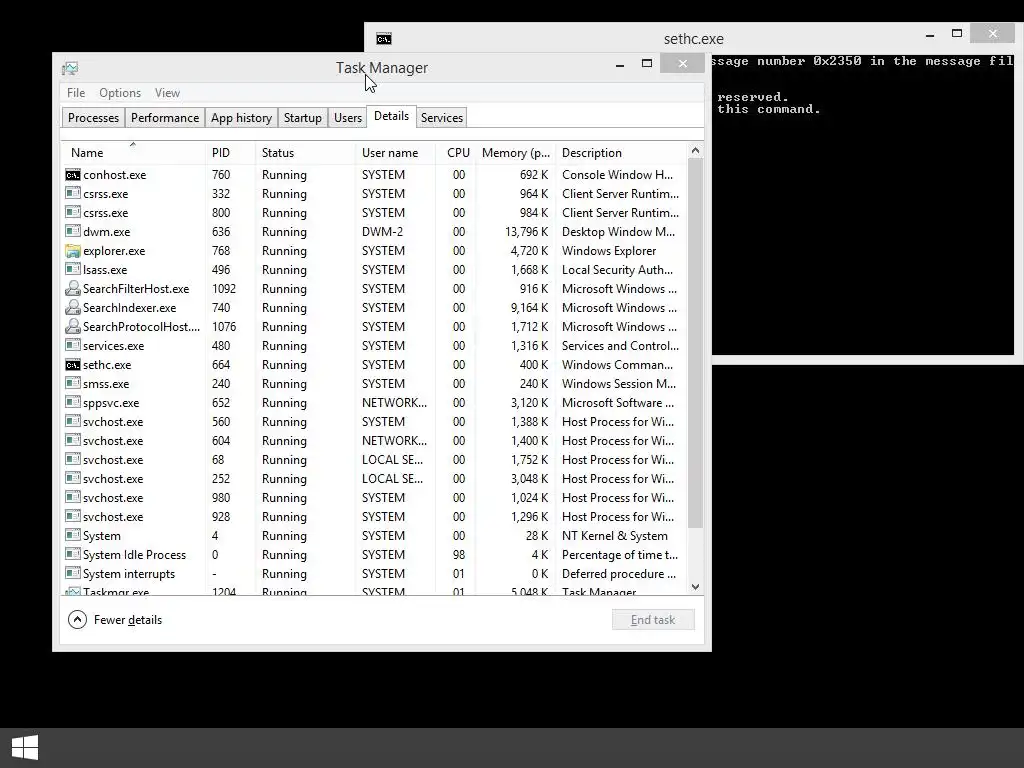
Task: Switch to the Processes tab
Action: (93, 118)
